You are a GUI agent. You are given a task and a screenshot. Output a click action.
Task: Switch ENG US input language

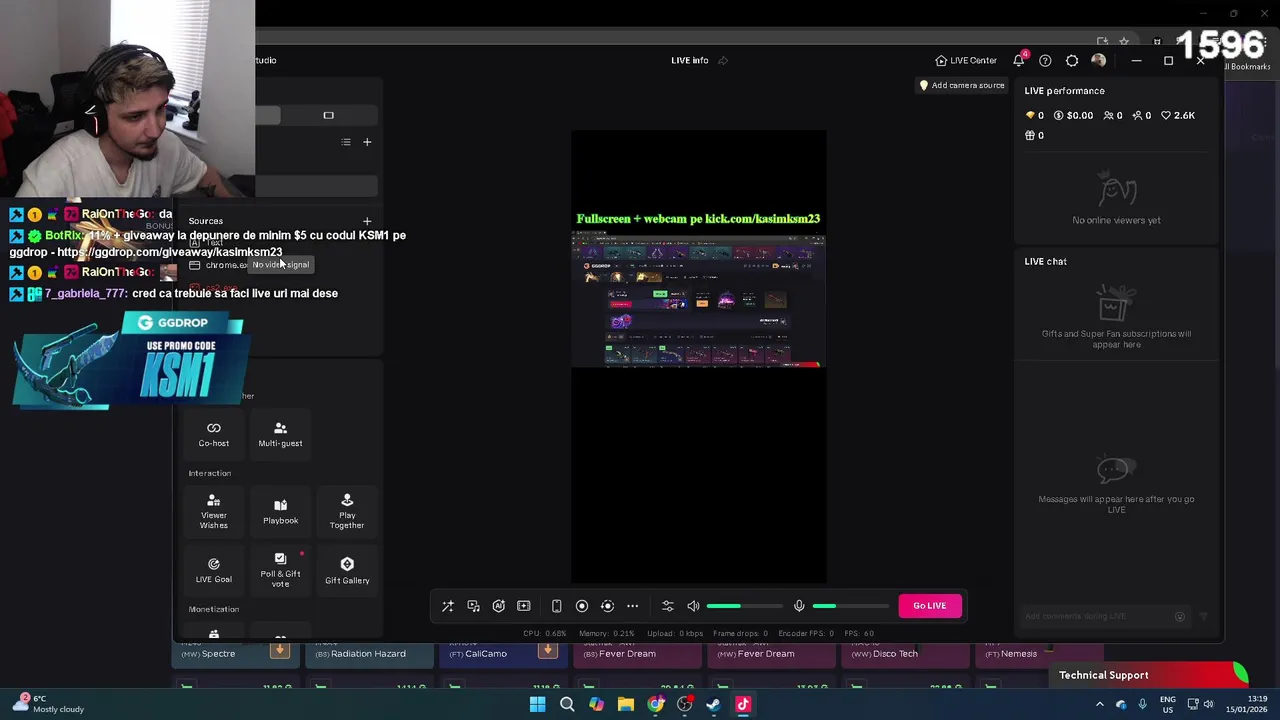point(1167,704)
